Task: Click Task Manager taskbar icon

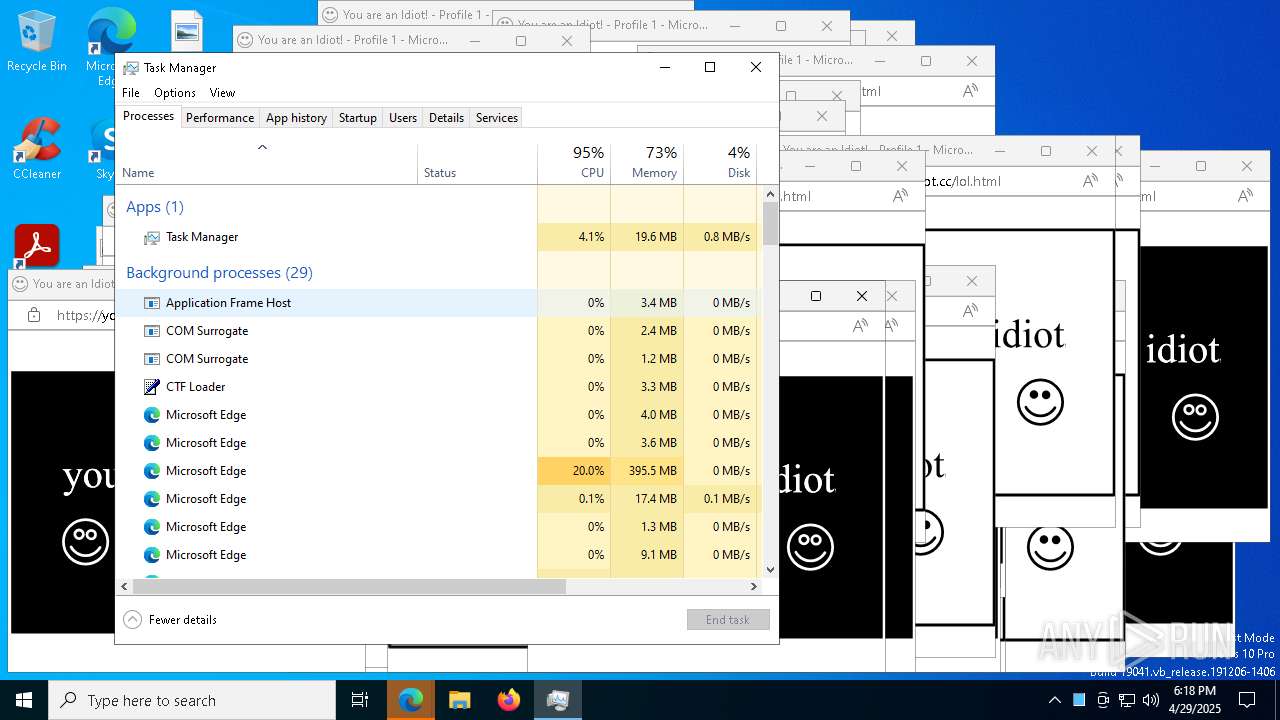Action: pyautogui.click(x=557, y=700)
